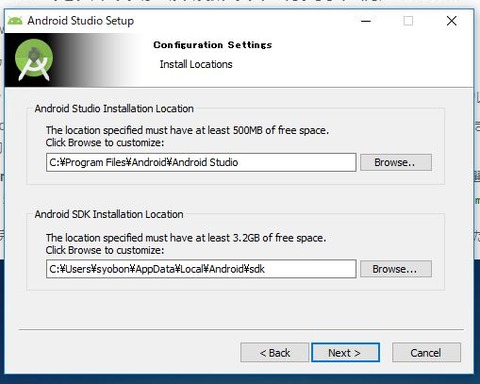Click the Android icon in the title bar

pos(15,21)
